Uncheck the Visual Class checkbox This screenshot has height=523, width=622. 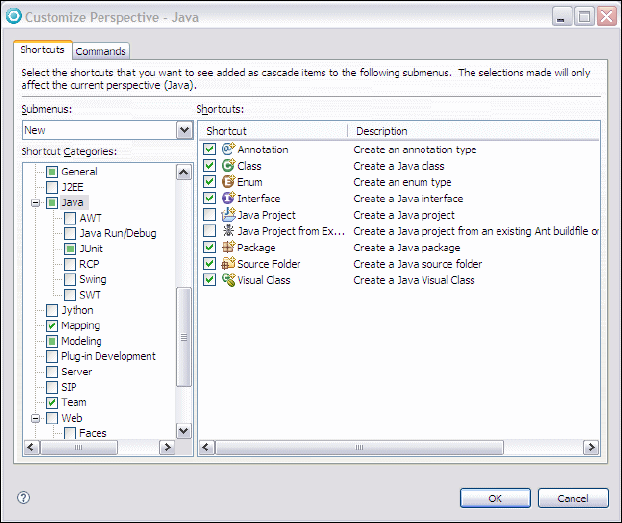209,280
